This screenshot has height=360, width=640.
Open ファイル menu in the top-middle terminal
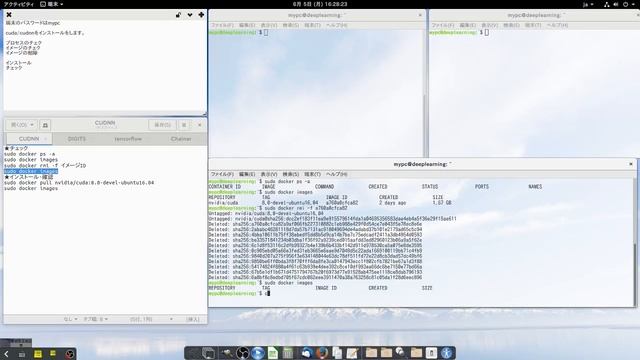pyautogui.click(x=222, y=25)
